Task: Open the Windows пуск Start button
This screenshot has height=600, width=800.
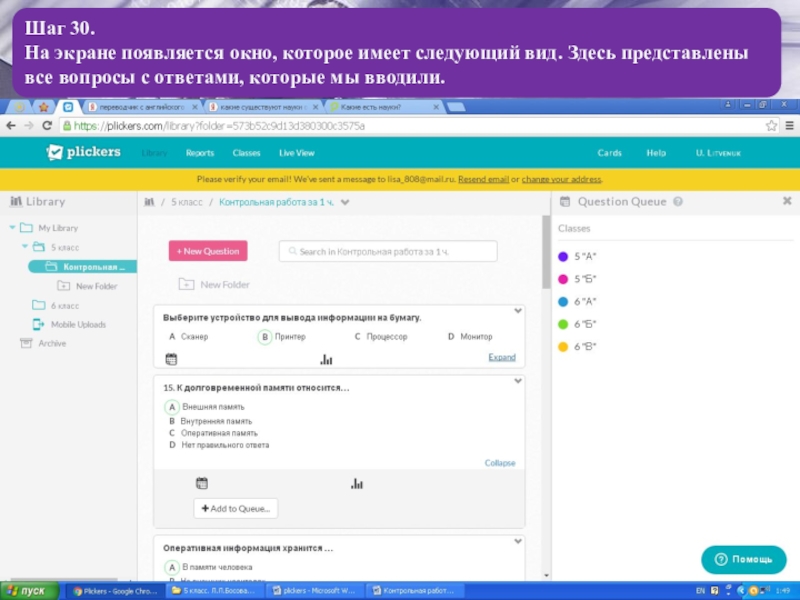Action: tap(29, 591)
